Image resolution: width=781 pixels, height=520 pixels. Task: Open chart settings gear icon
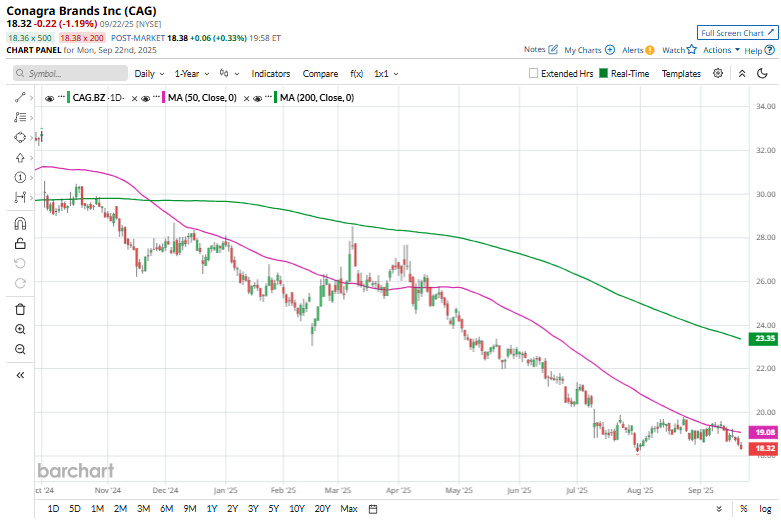tap(718, 73)
